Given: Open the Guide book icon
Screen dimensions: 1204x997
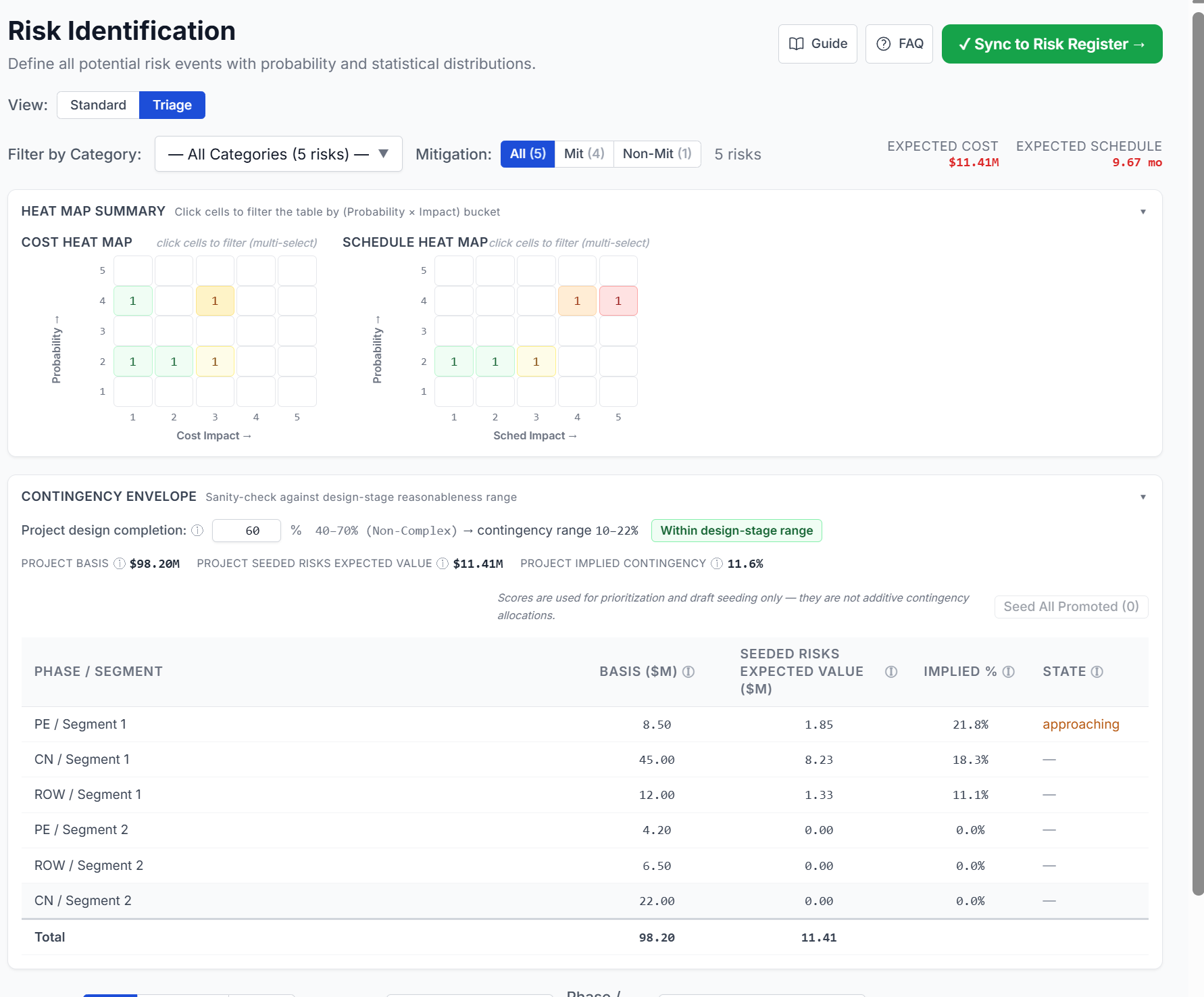Looking at the screenshot, I should coord(797,44).
